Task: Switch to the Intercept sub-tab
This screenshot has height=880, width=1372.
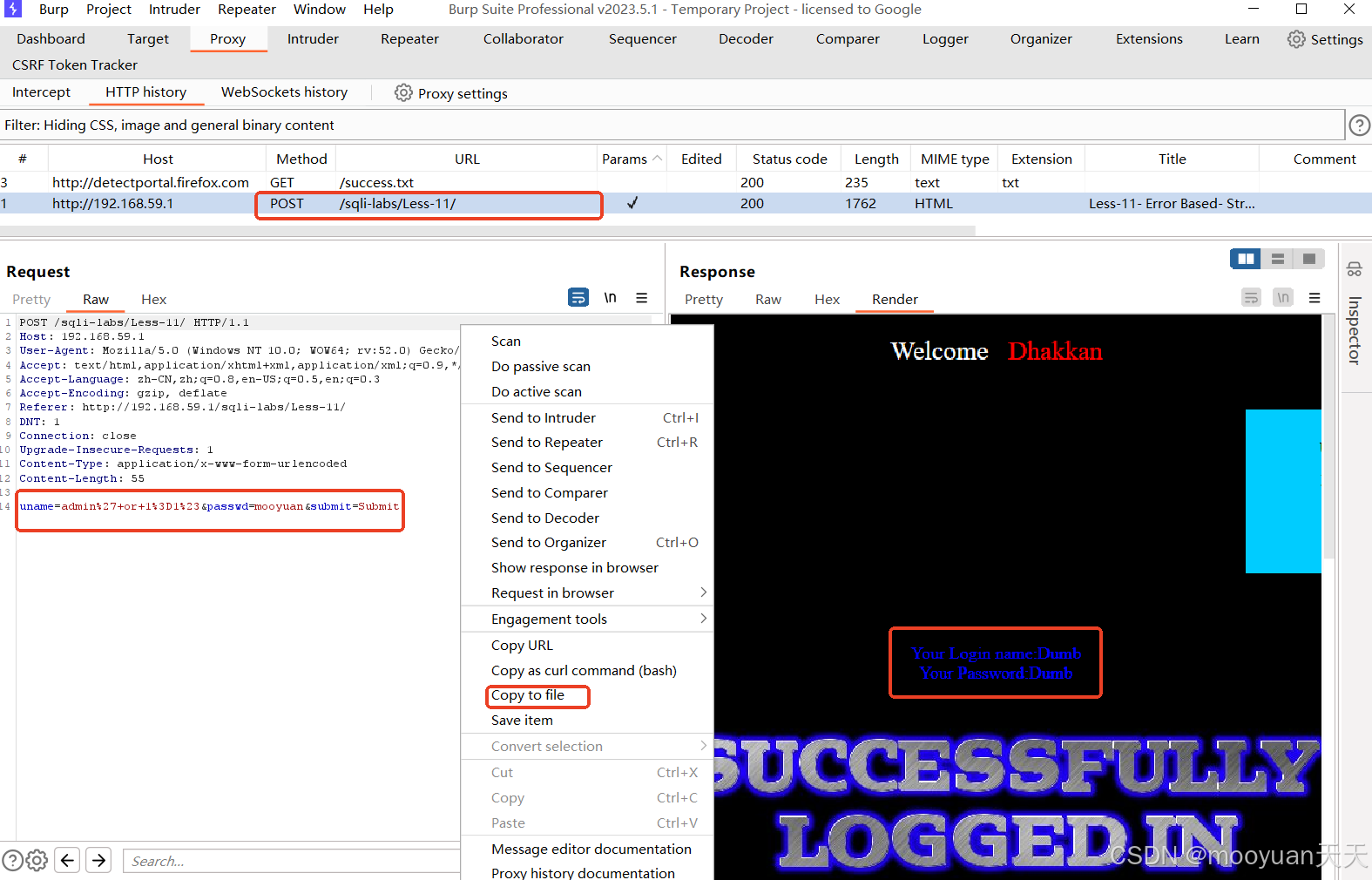Action: (x=41, y=92)
